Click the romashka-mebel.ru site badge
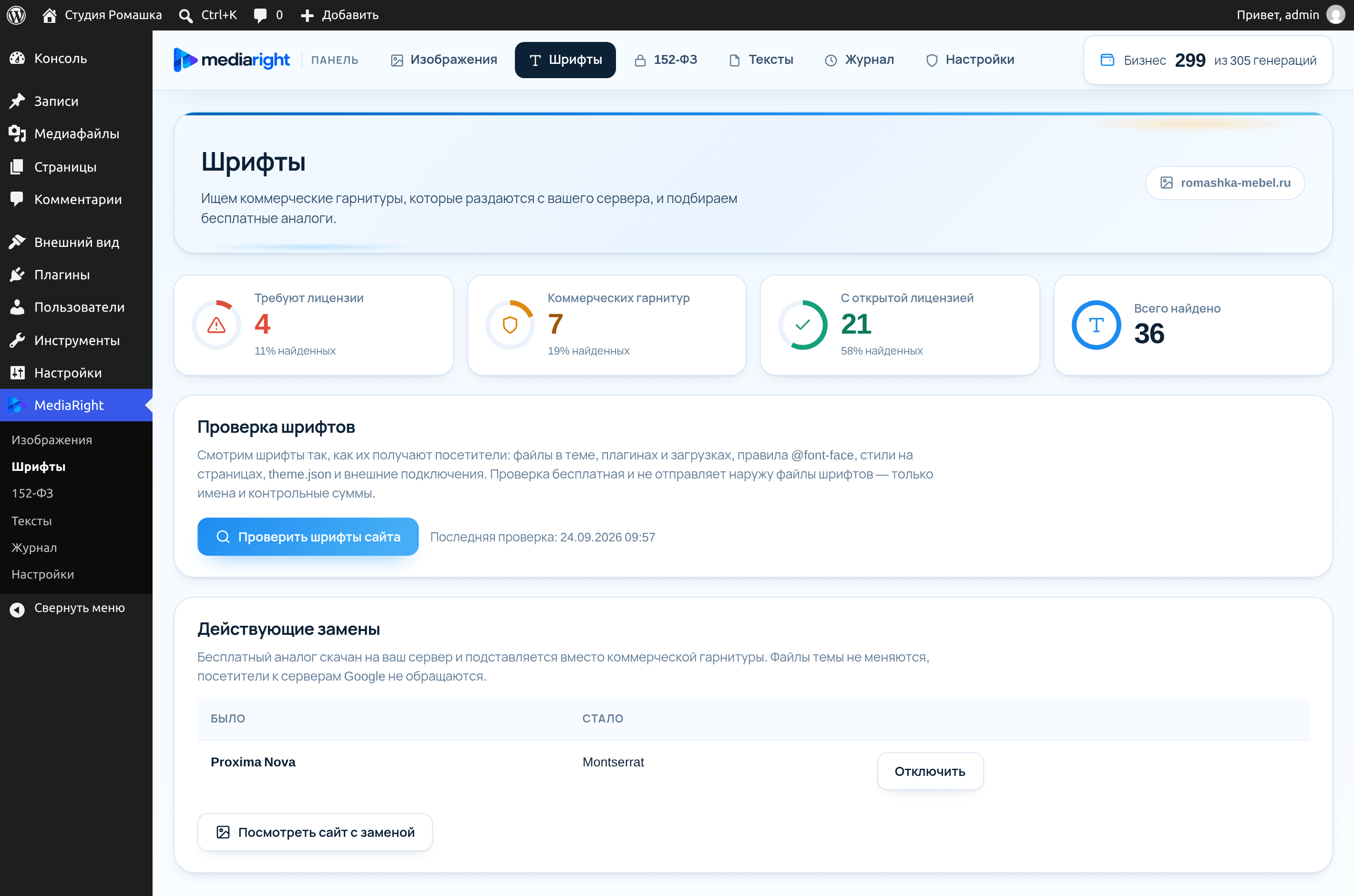Viewport: 1354px width, 896px height. coord(1225,183)
